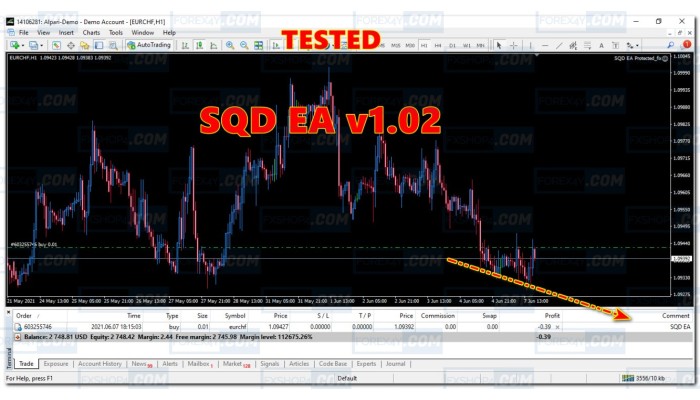The width and height of the screenshot is (700, 400).
Task: Click the Default profile in status bar
Action: 347,378
